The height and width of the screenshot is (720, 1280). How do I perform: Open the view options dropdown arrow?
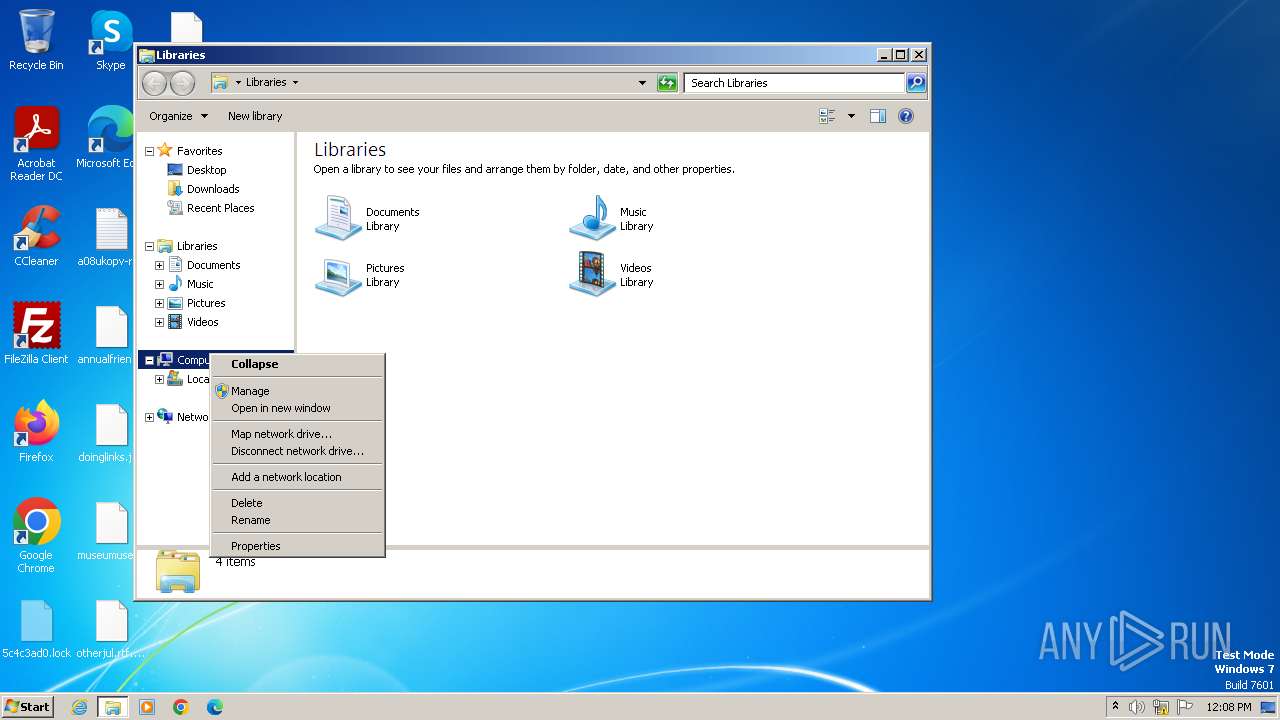click(851, 116)
